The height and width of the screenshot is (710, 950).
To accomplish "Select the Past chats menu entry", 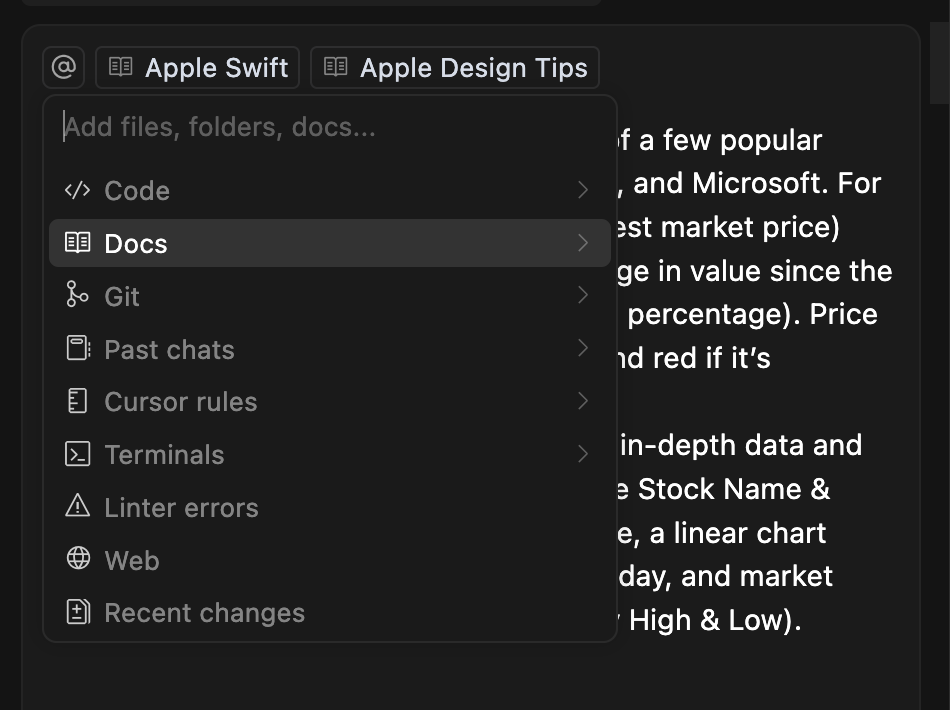I will point(169,349).
